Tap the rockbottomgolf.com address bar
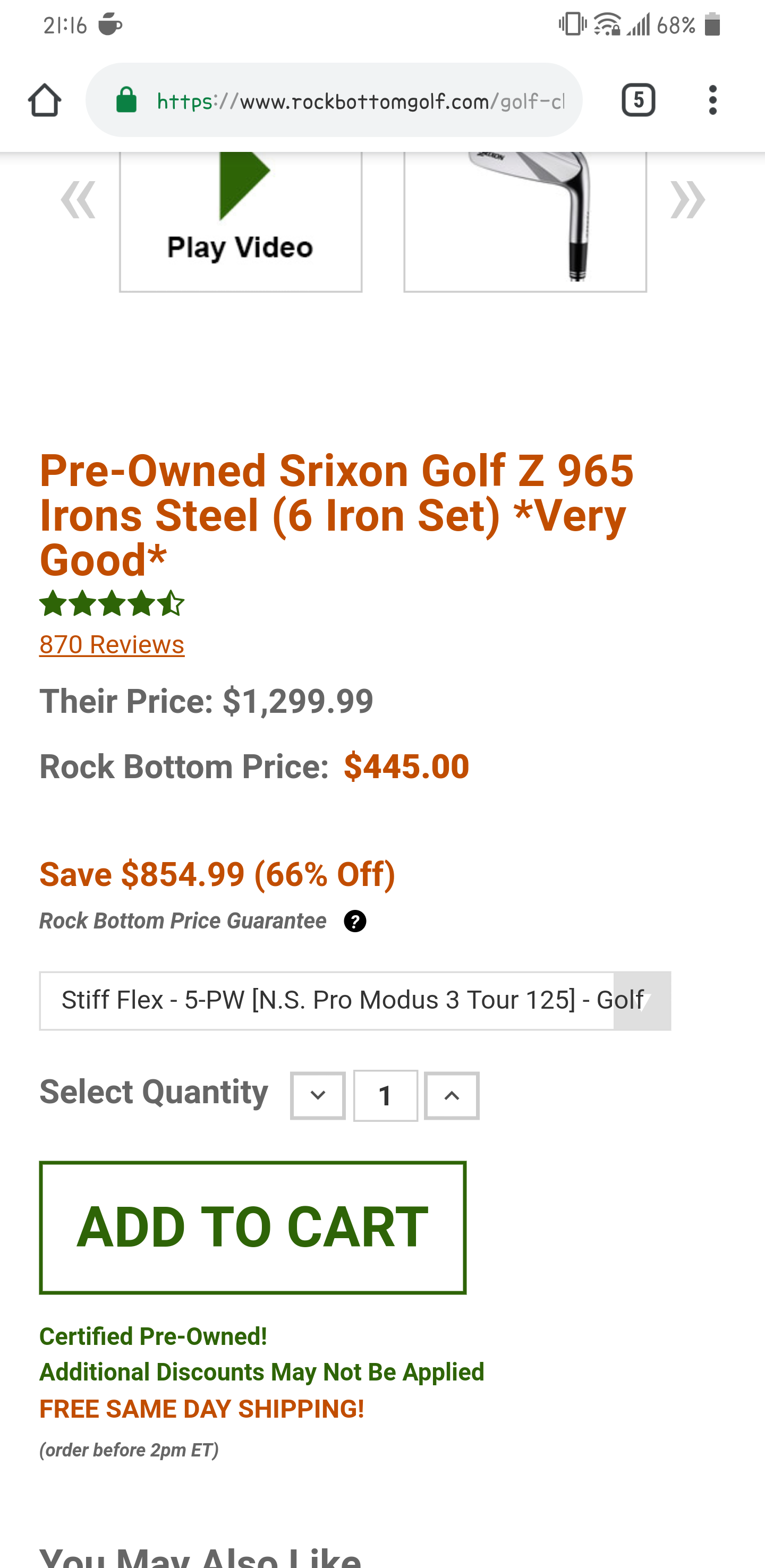The image size is (765, 1568). click(x=359, y=100)
